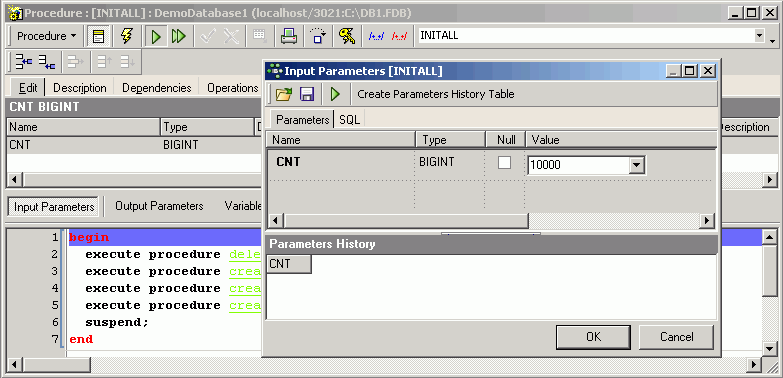Viewport: 783px width, 378px height.
Task: Open grants with the yellow key icon
Action: [x=347, y=36]
